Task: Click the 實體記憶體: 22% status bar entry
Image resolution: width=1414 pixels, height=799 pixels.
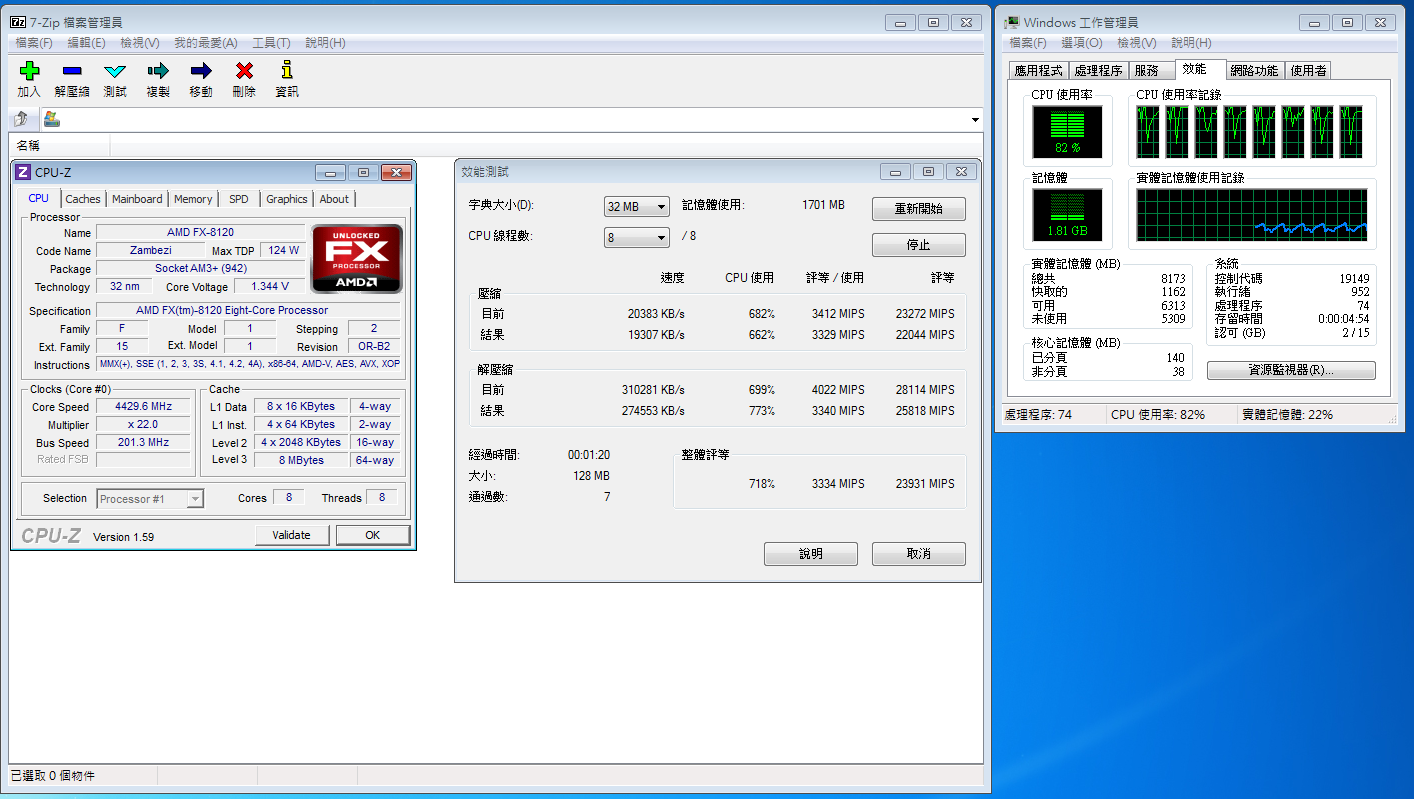Action: pos(1287,414)
